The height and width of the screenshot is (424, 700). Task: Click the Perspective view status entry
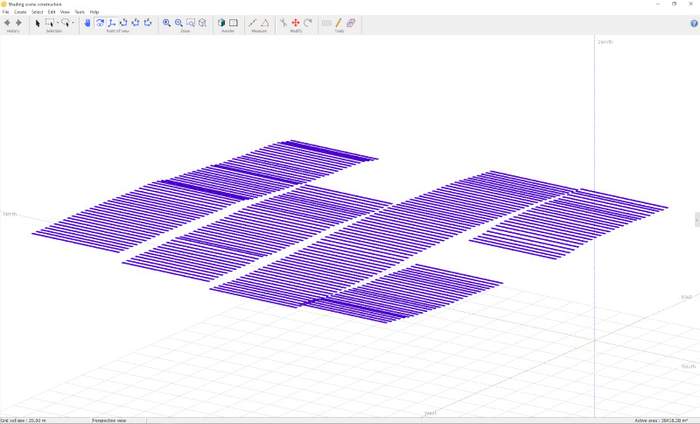[109, 420]
